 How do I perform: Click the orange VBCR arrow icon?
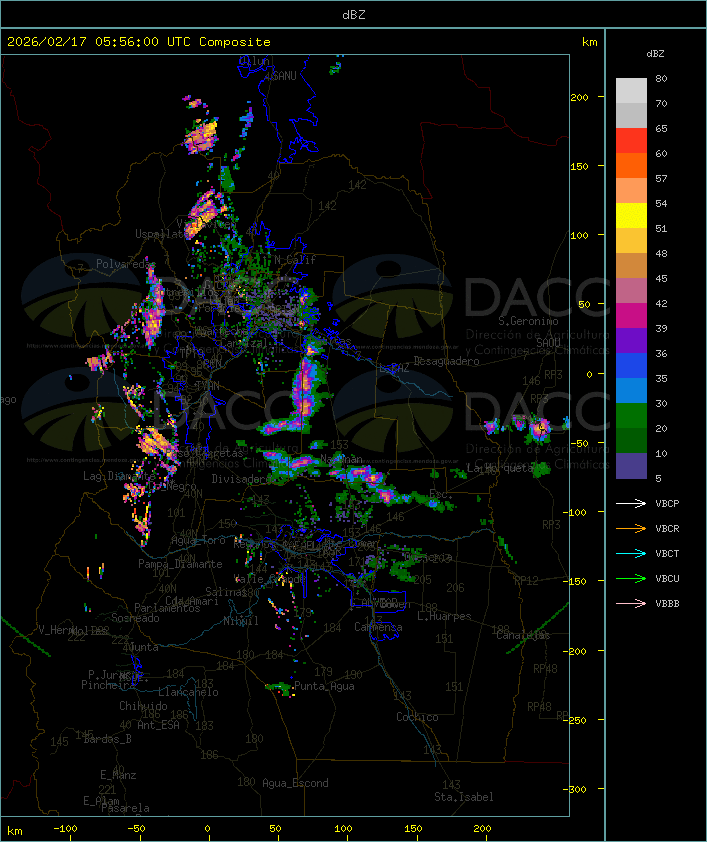631,528
